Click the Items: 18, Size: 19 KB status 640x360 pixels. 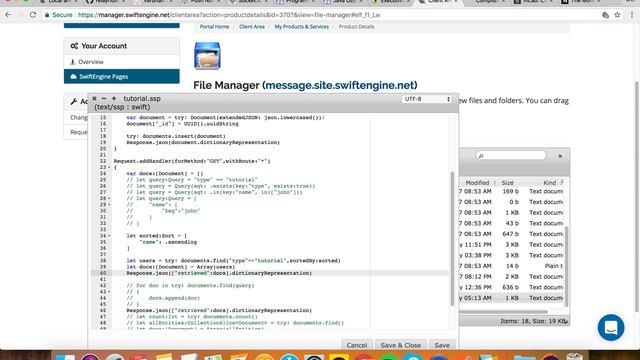[x=533, y=321]
